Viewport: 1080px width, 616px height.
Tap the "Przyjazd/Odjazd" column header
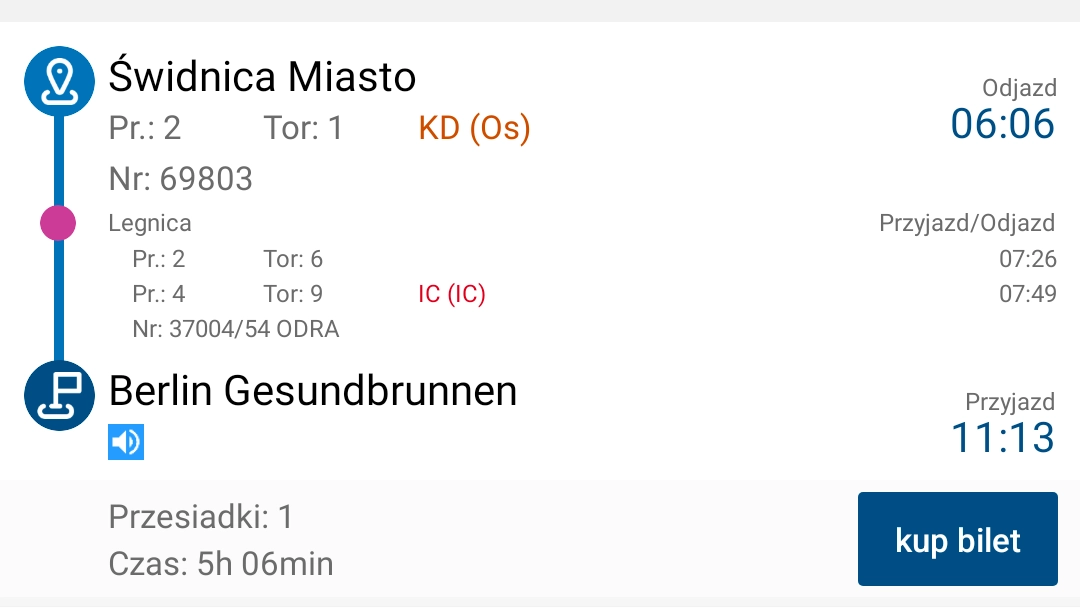[966, 223]
